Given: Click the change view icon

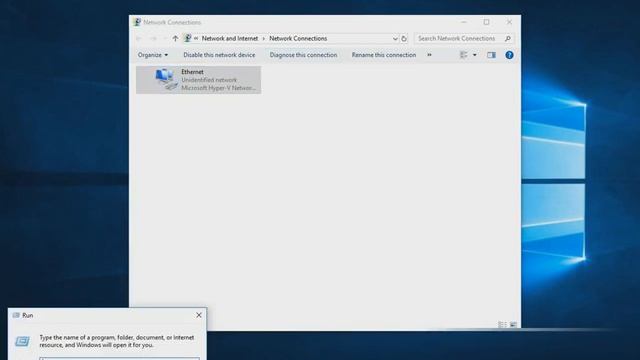Looking at the screenshot, I should tap(464, 55).
